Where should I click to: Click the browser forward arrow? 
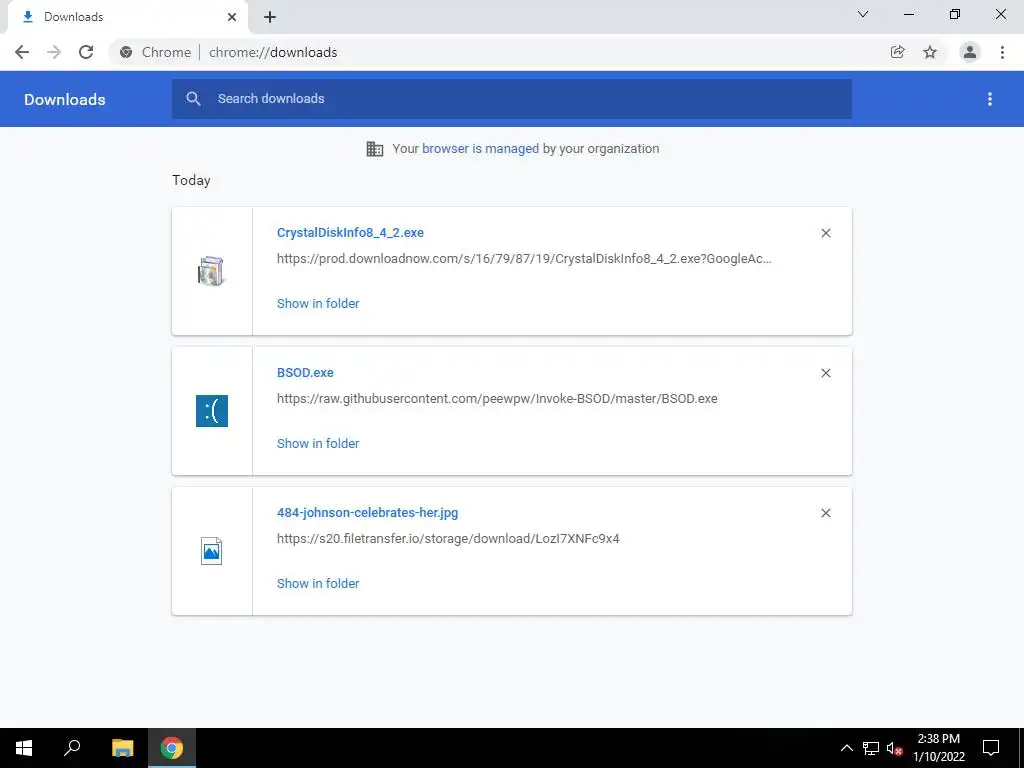[54, 52]
